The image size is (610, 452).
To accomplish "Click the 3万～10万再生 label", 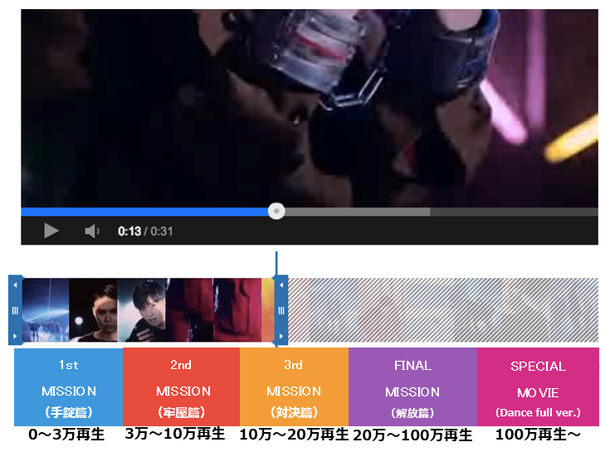I will tap(175, 434).
